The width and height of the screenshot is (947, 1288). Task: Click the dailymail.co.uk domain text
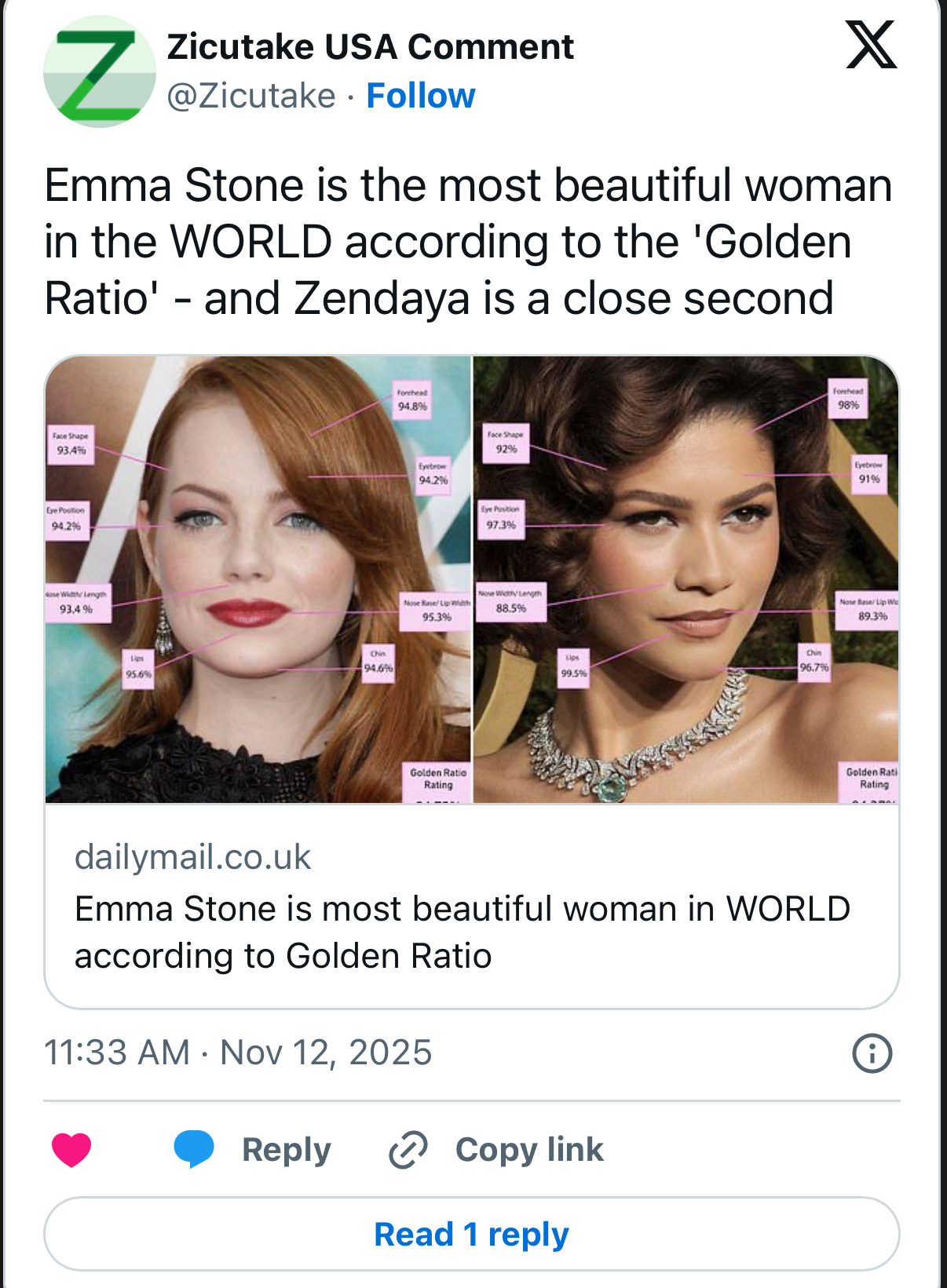tap(193, 857)
